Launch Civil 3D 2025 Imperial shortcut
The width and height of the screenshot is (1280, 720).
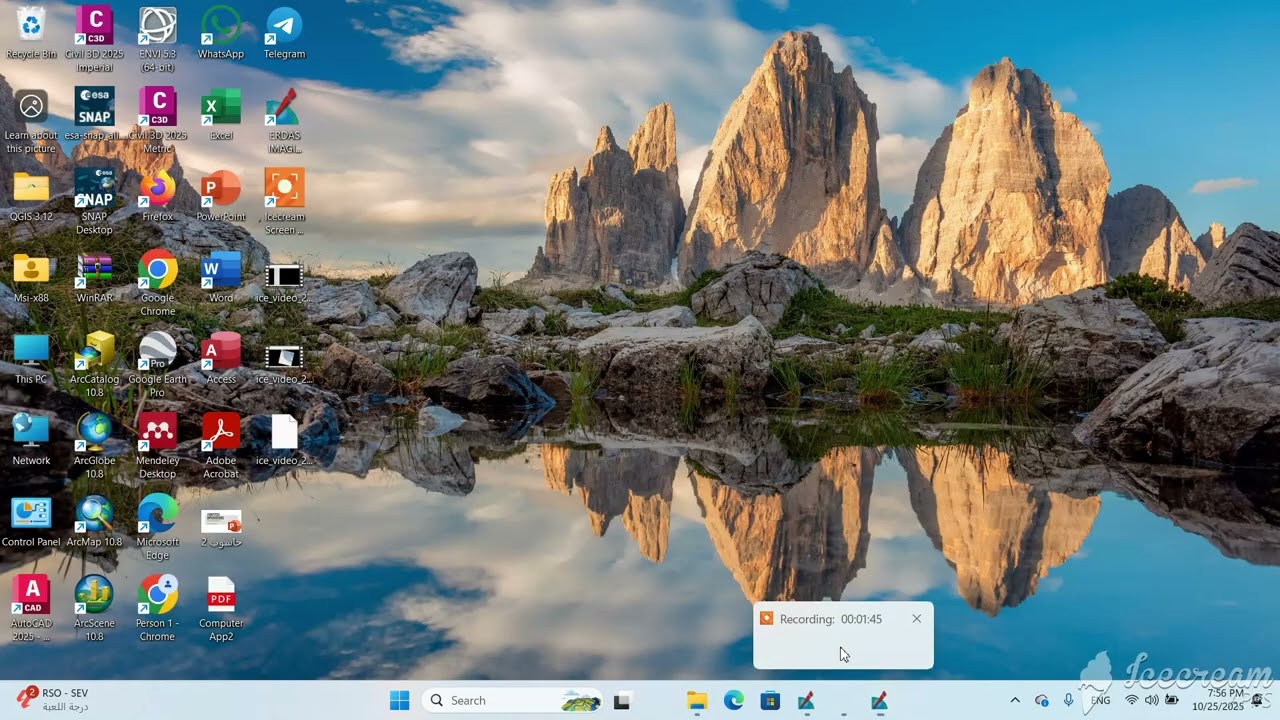[94, 38]
